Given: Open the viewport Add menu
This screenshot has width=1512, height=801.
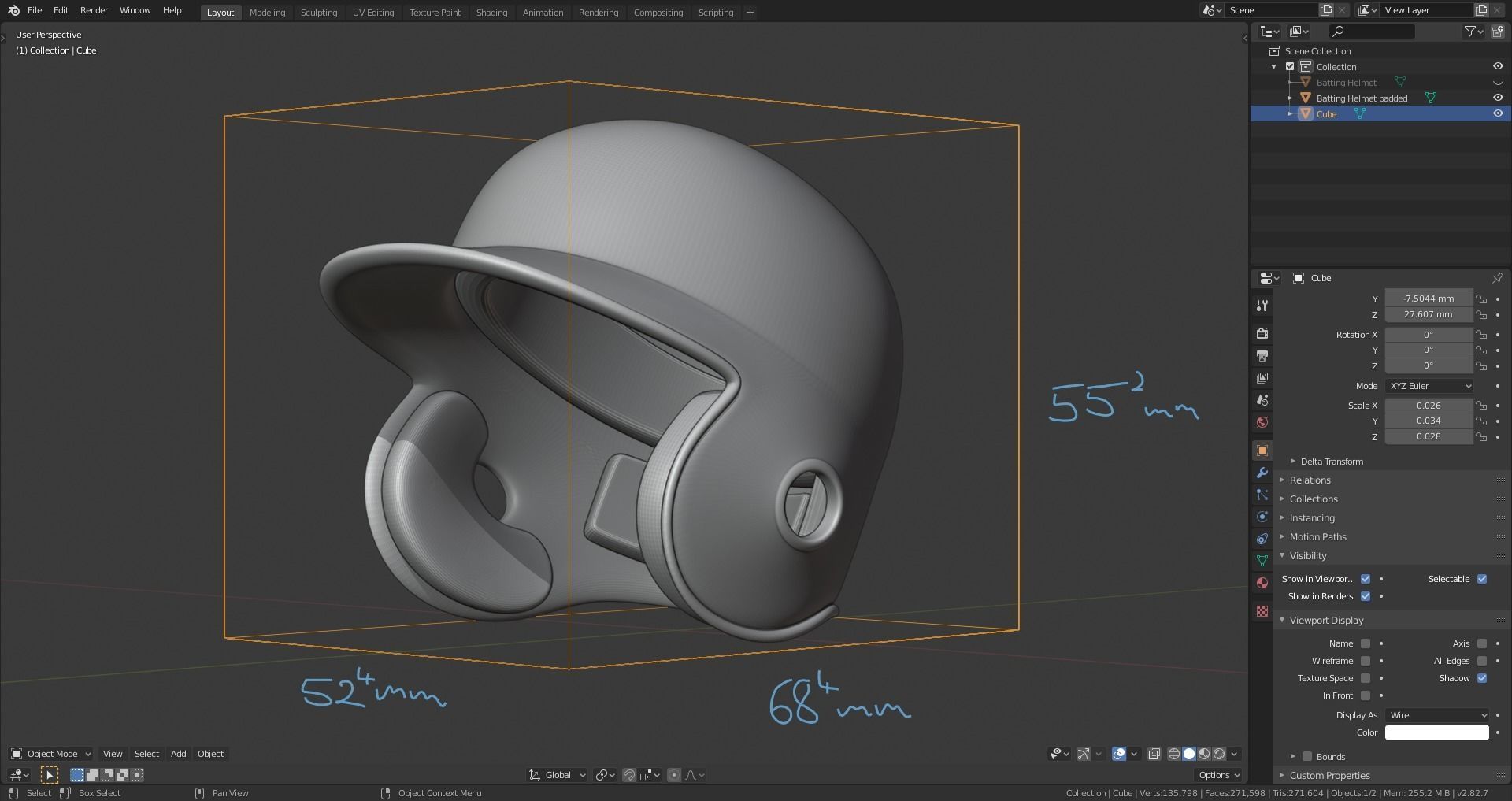Looking at the screenshot, I should pyautogui.click(x=179, y=754).
